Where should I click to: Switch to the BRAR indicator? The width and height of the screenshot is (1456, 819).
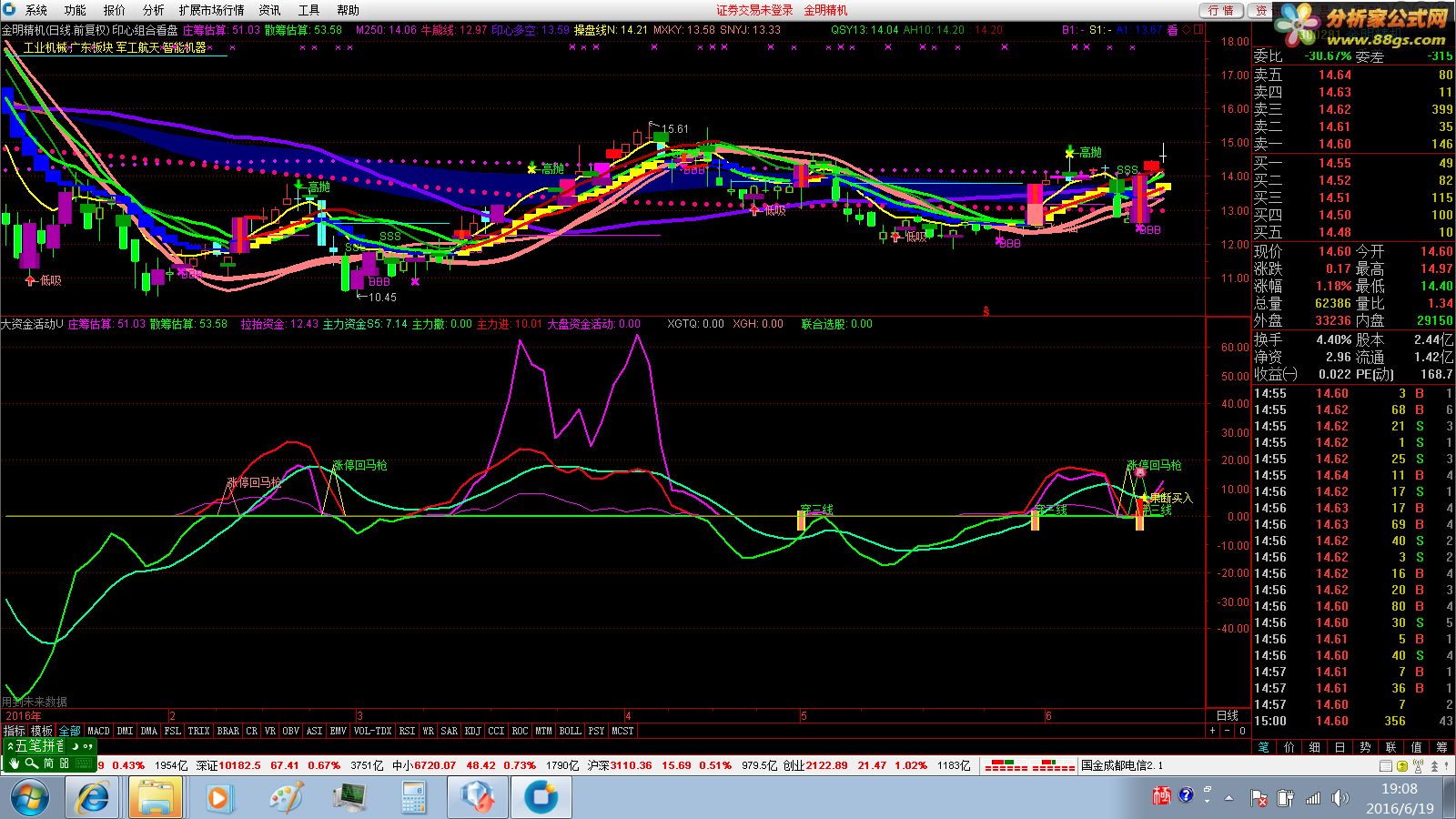227,731
